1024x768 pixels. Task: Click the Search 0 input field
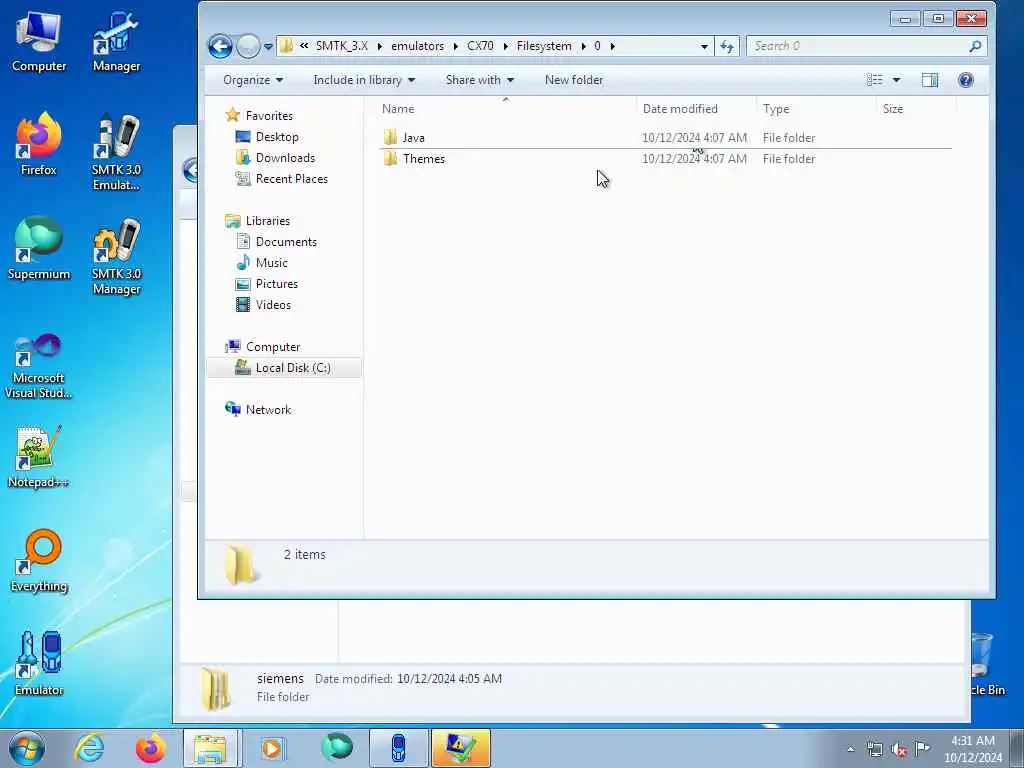pyautogui.click(x=857, y=46)
